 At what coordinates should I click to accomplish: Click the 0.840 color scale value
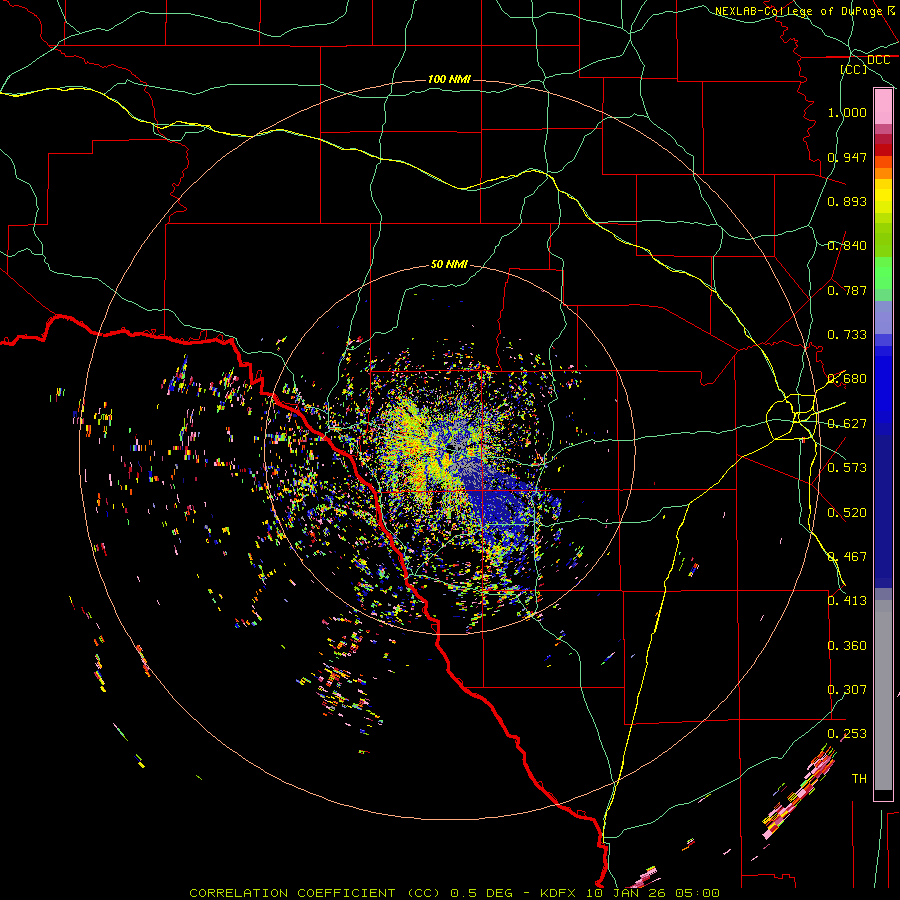click(x=847, y=246)
